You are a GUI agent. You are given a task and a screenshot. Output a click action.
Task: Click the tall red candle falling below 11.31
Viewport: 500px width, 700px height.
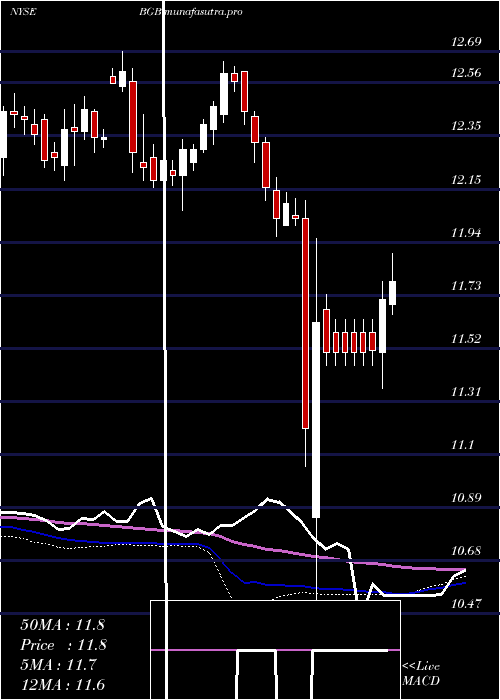coord(305,323)
